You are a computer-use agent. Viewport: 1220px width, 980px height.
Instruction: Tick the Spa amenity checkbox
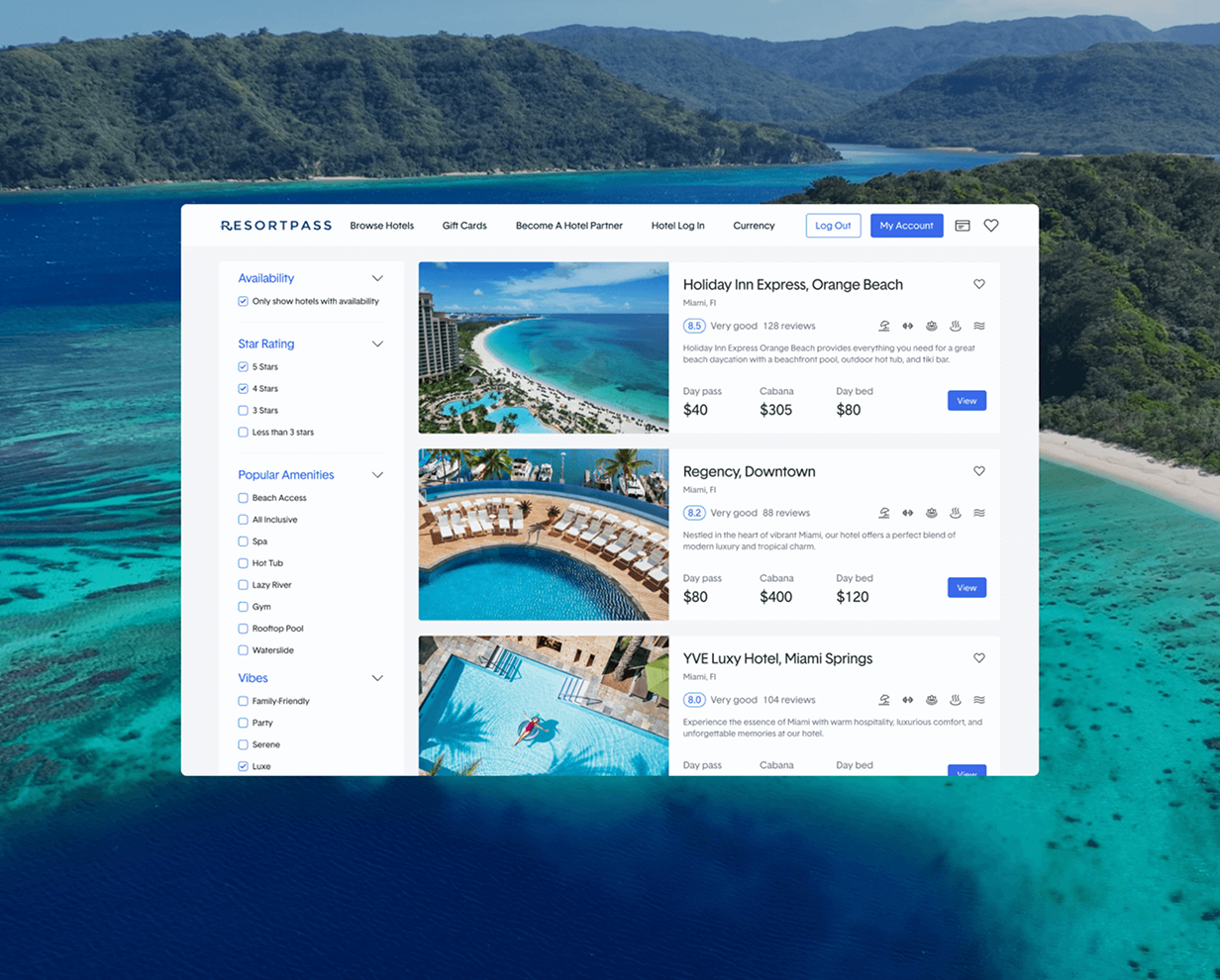click(x=243, y=541)
